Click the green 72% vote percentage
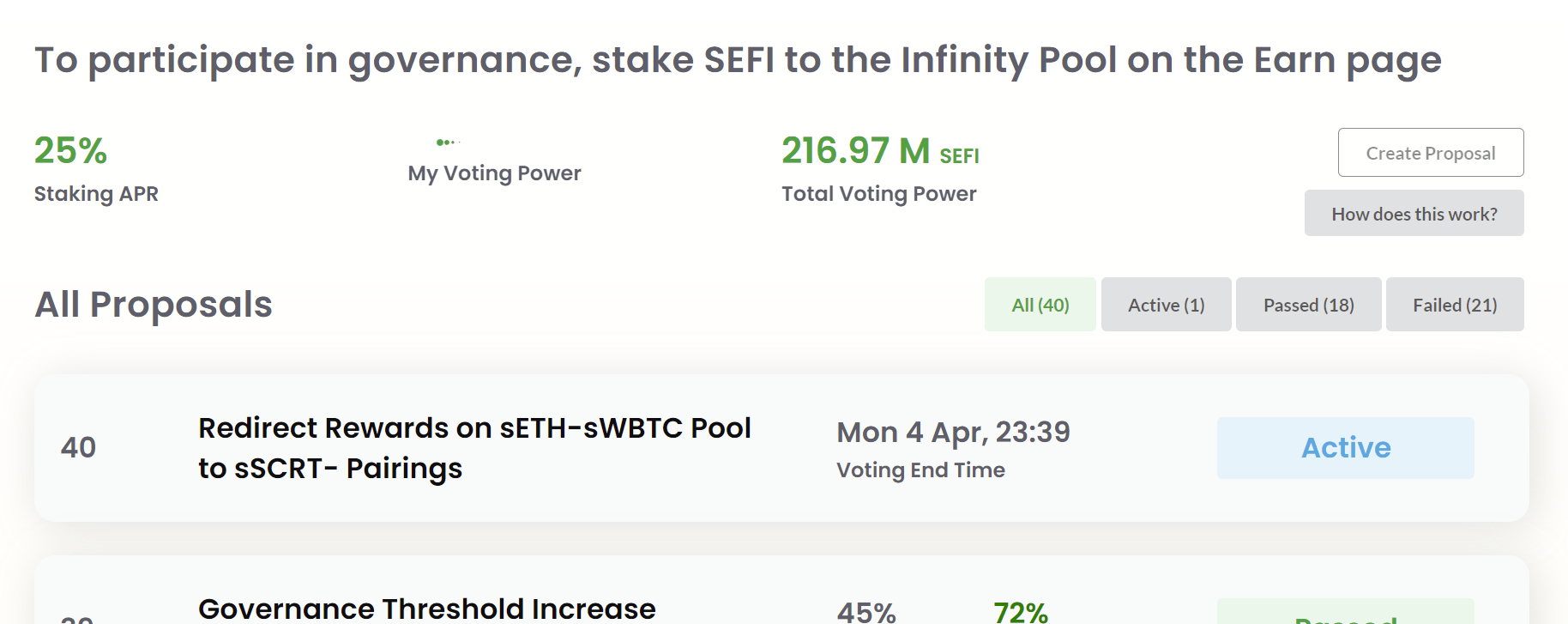The image size is (1568, 624). coord(1020,612)
